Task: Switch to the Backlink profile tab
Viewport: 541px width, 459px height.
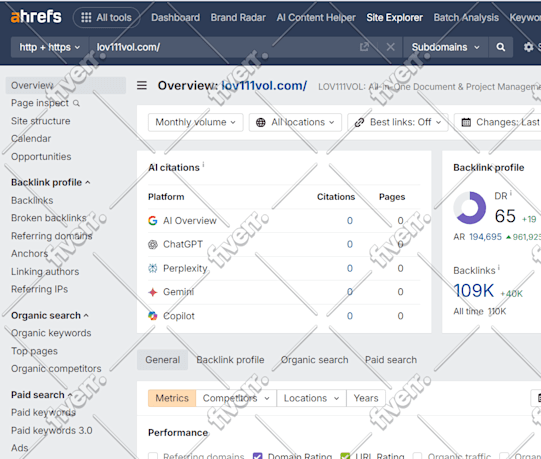Action: tap(230, 360)
